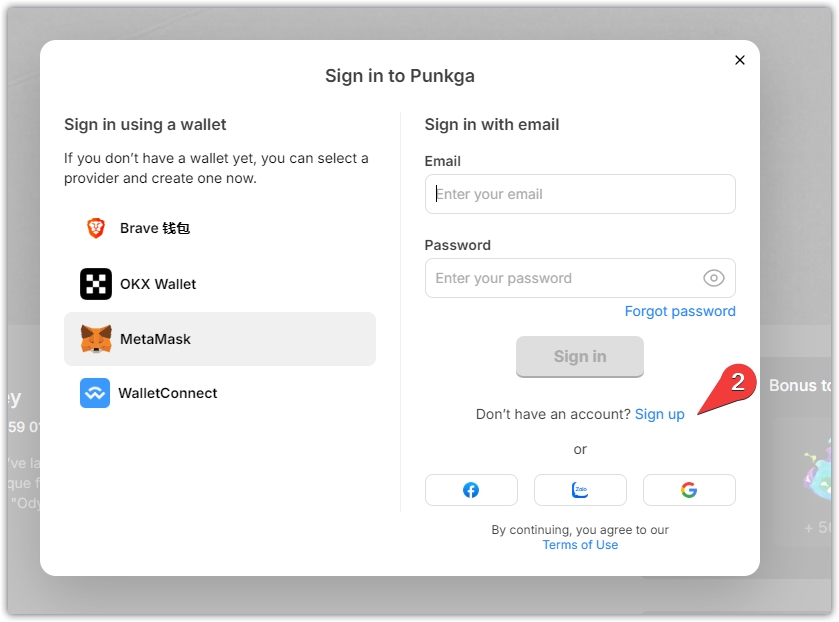Close the Sign in to Punkga dialog

pos(740,60)
